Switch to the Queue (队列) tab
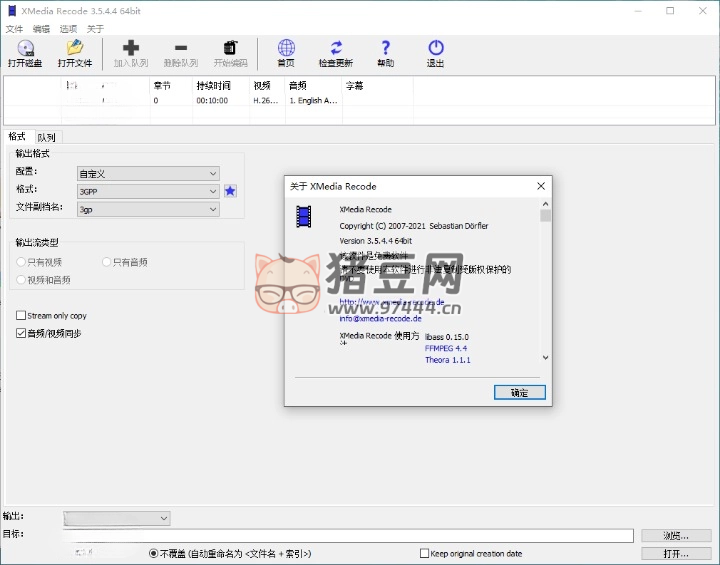The height and width of the screenshot is (565, 720). click(47, 137)
